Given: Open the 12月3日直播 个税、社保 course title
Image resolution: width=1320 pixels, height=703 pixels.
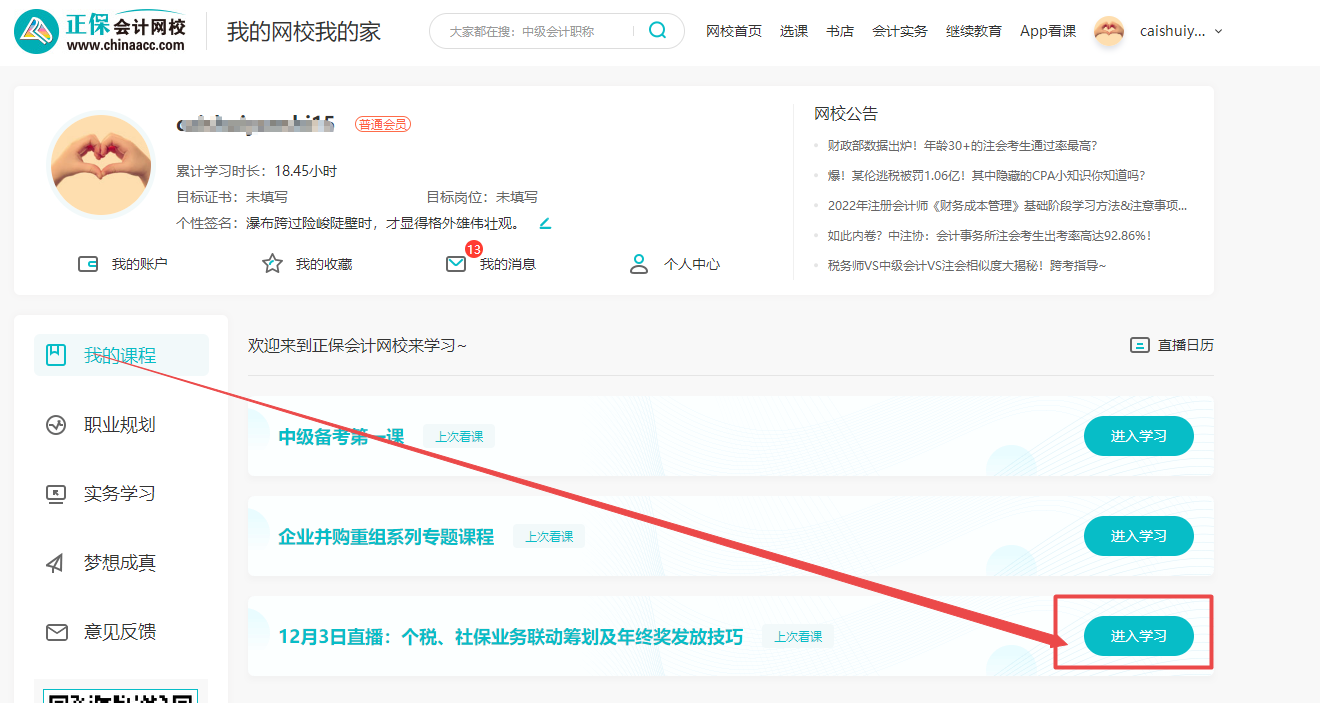Looking at the screenshot, I should click(511, 637).
